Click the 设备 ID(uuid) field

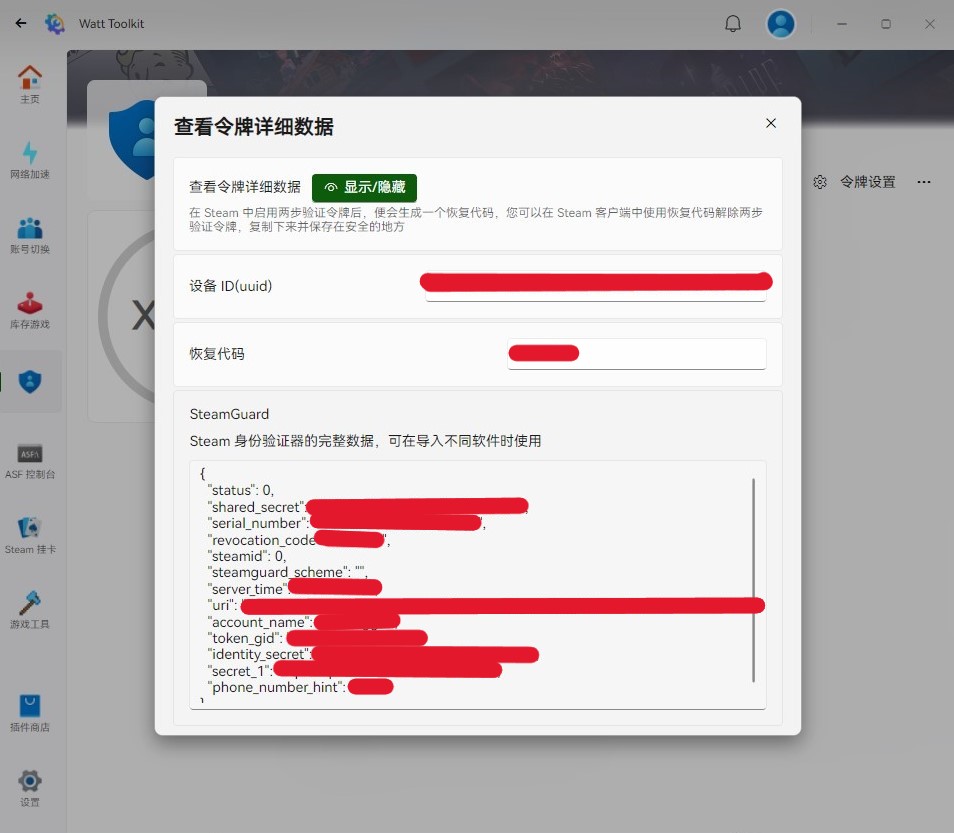(595, 287)
